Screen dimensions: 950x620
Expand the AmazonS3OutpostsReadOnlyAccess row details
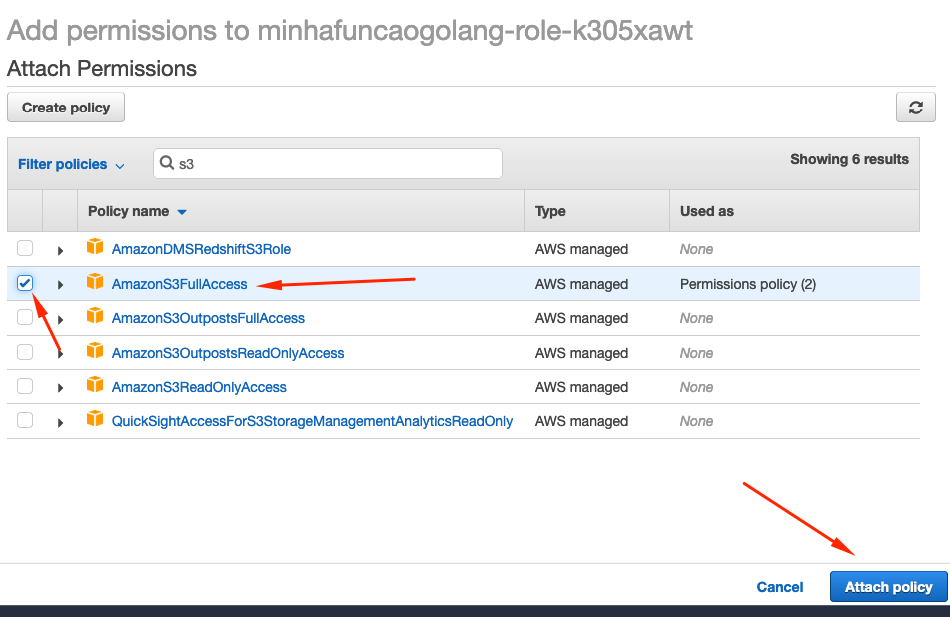point(60,352)
